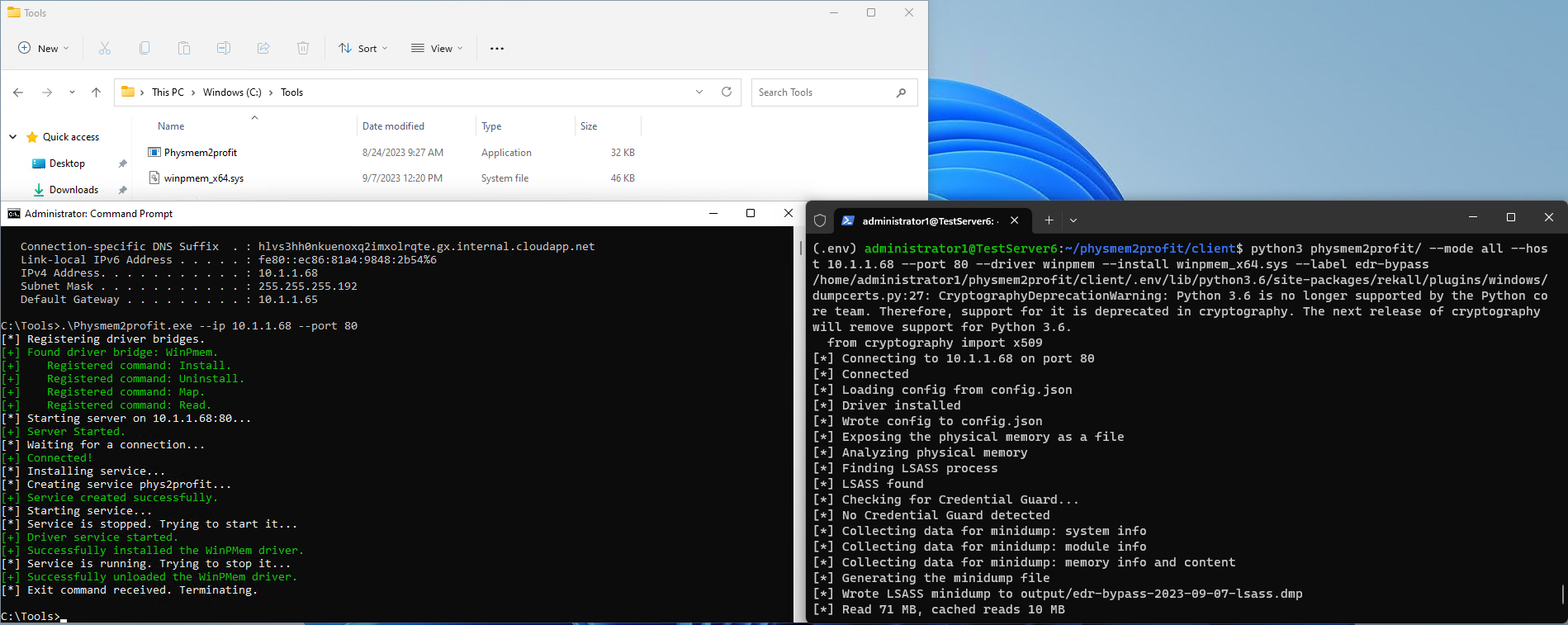This screenshot has width=1568, height=625.
Task: Click the Tools folder icon in Explorer title bar
Action: 14,12
